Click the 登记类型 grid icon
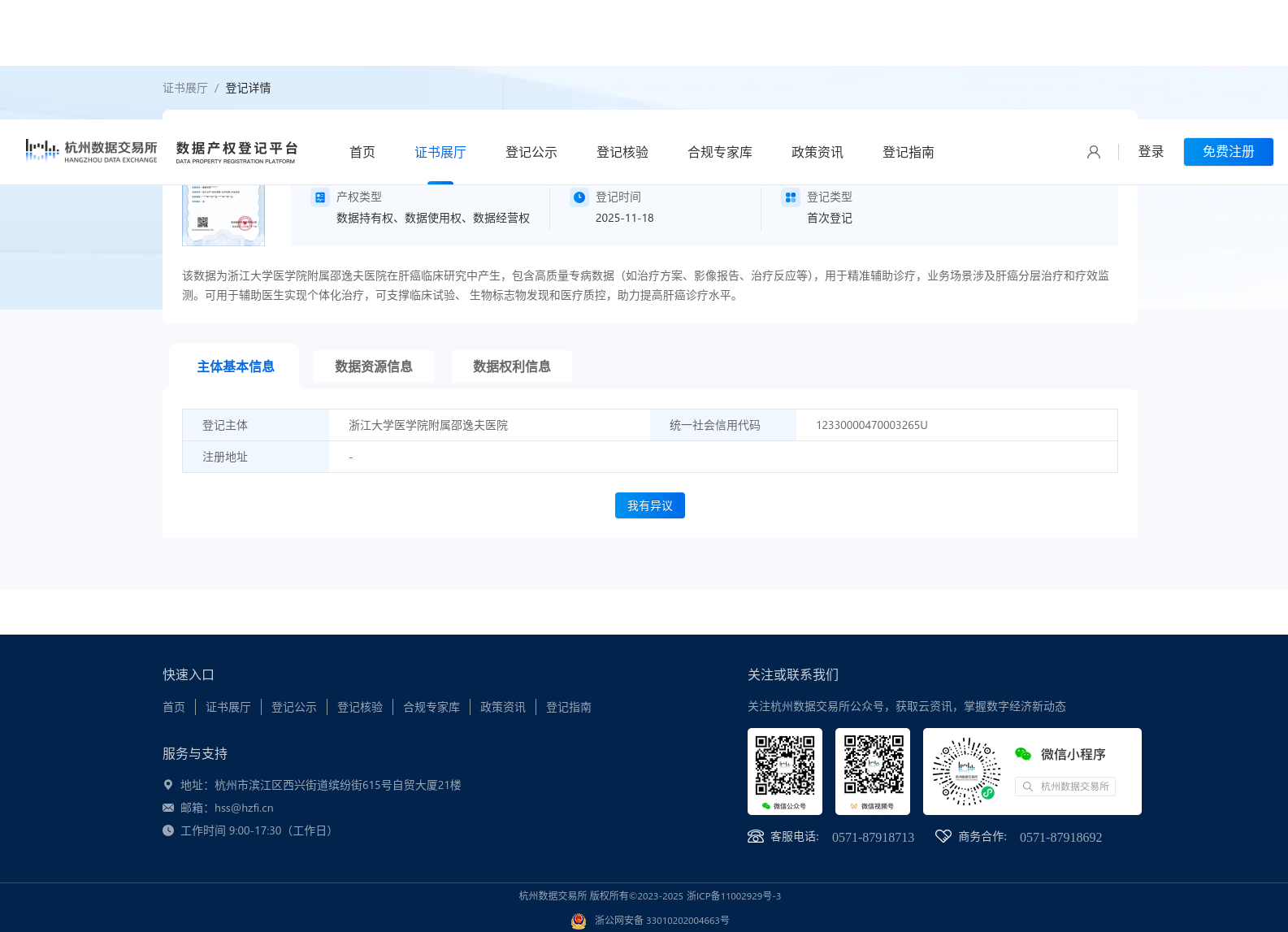The image size is (1288, 932). click(791, 197)
